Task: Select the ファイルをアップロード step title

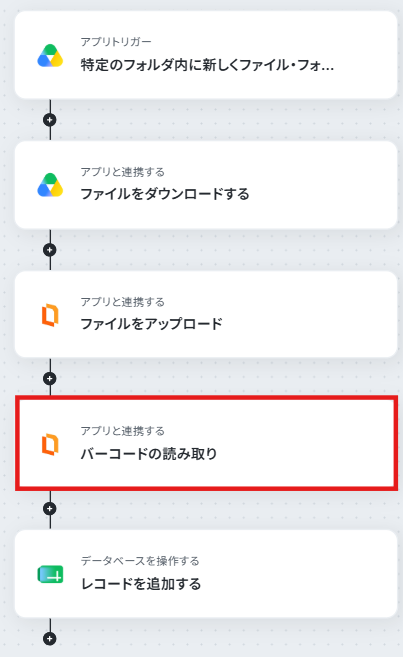Action: [x=151, y=324]
